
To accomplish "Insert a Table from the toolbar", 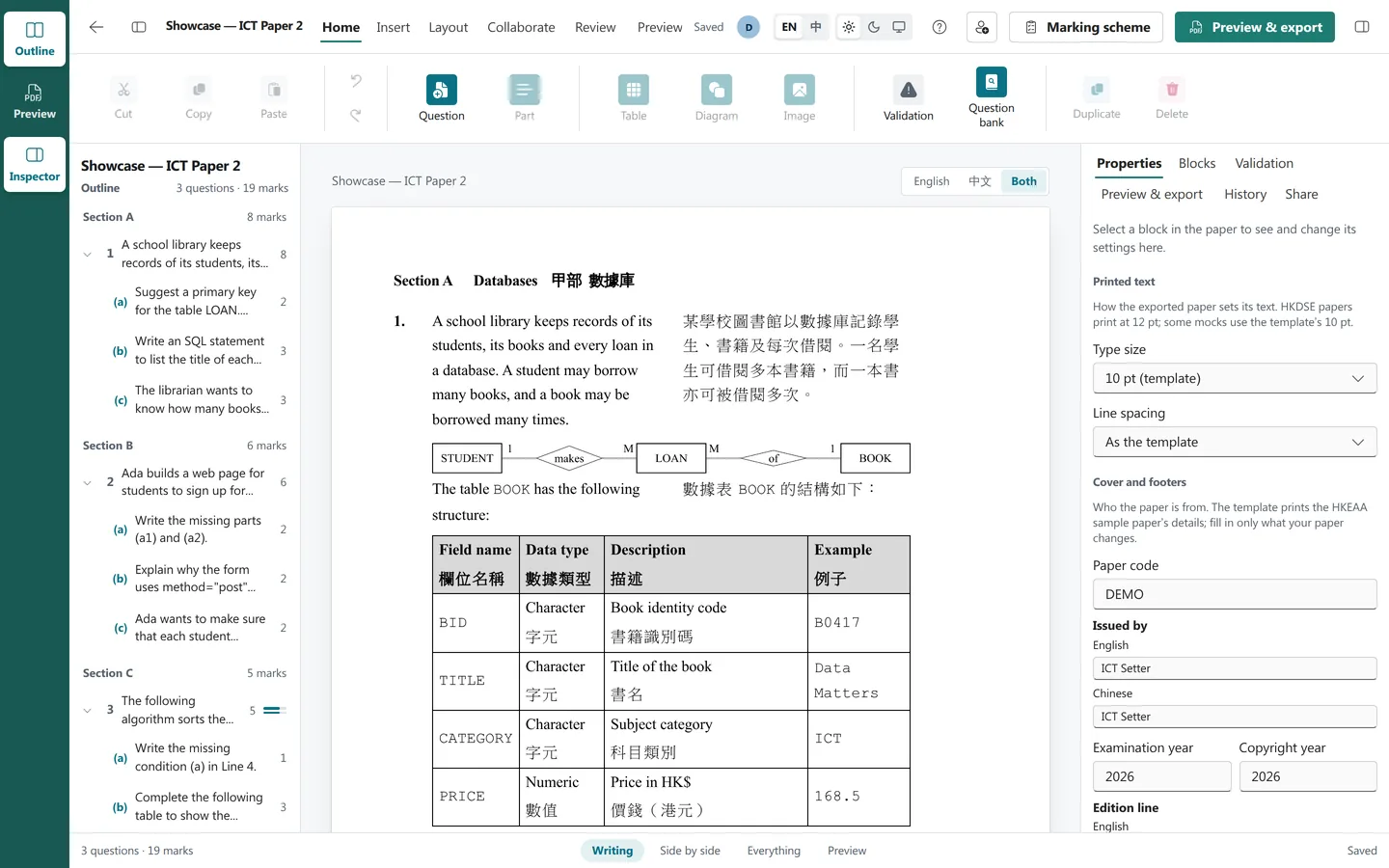I will 633,98.
